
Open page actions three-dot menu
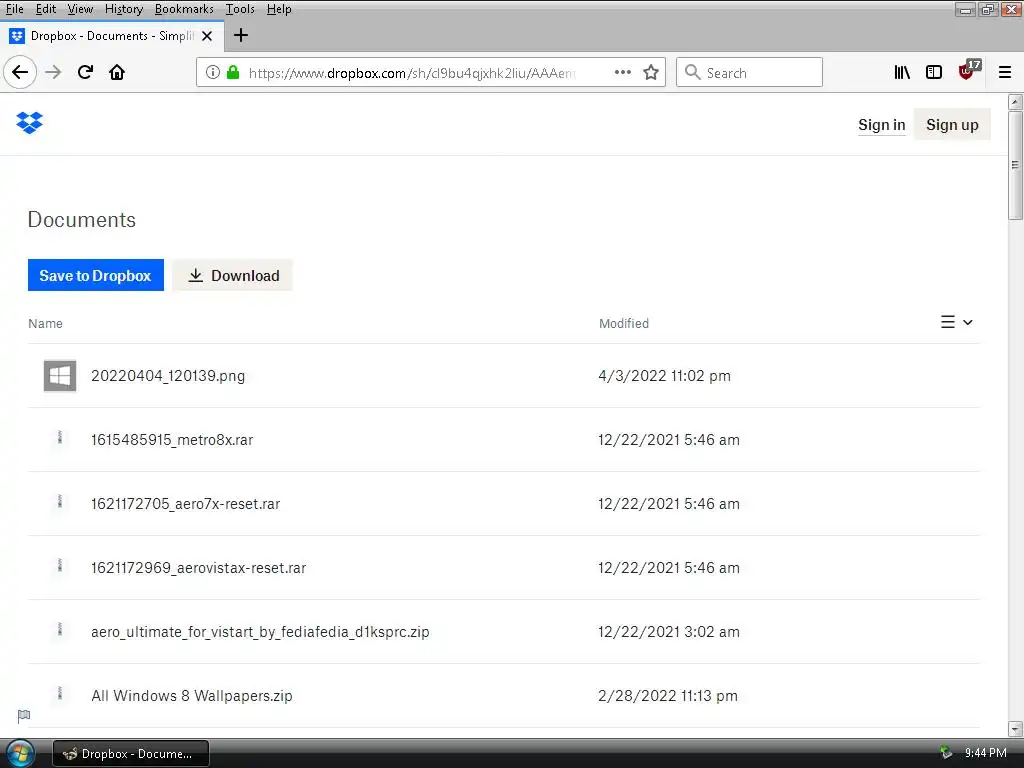point(622,72)
